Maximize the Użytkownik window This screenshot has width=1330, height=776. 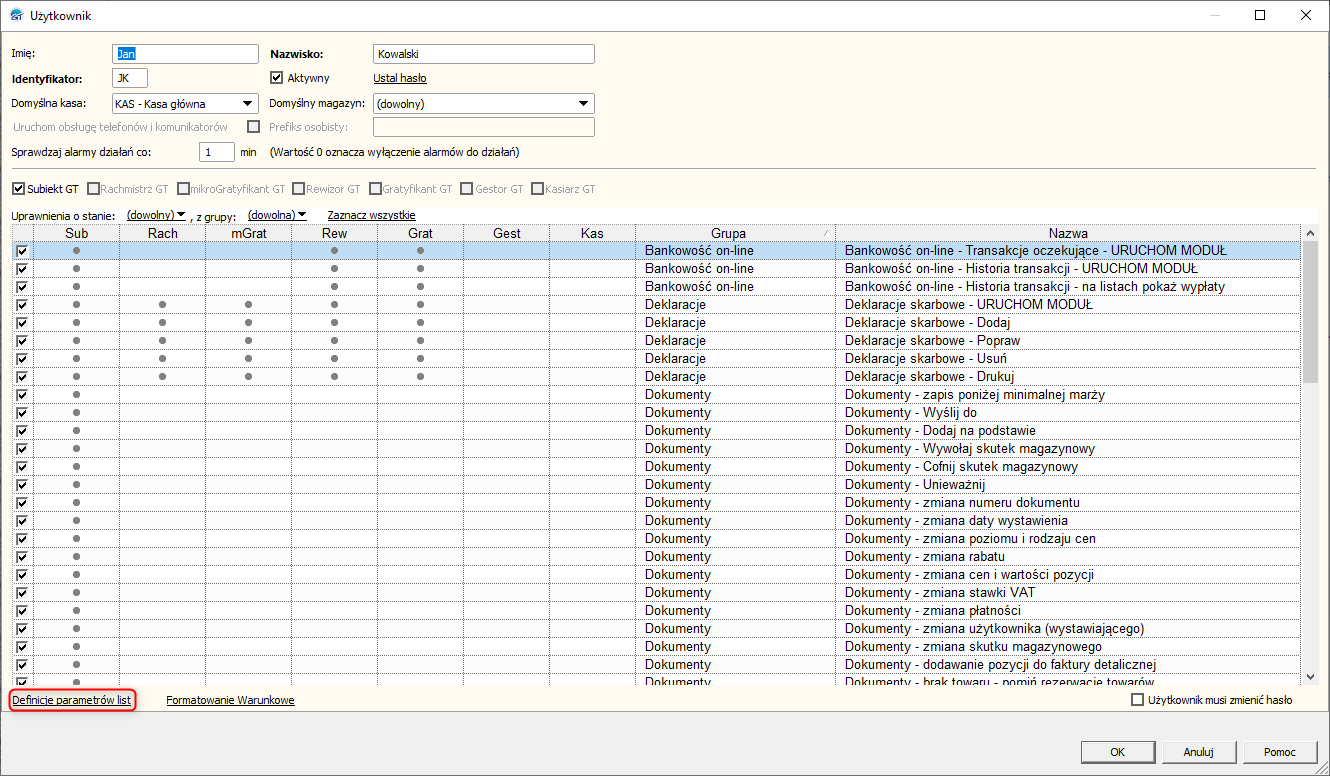(x=1260, y=15)
